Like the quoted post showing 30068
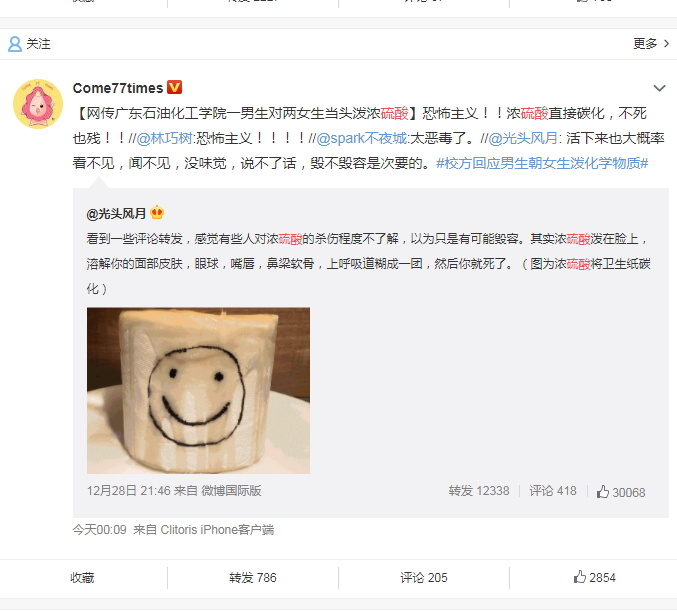The image size is (677, 612). click(621, 492)
